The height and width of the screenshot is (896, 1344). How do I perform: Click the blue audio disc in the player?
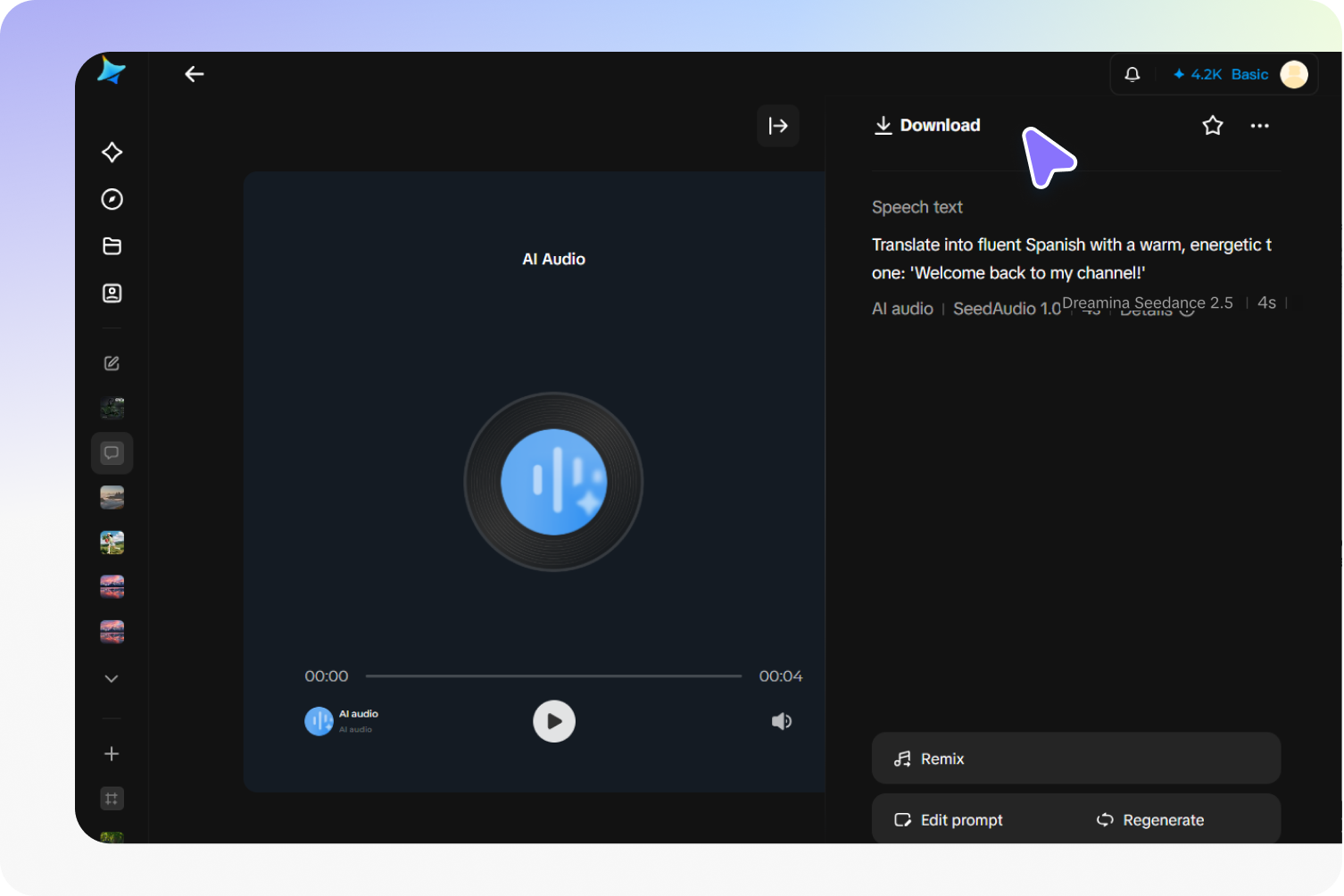(554, 482)
